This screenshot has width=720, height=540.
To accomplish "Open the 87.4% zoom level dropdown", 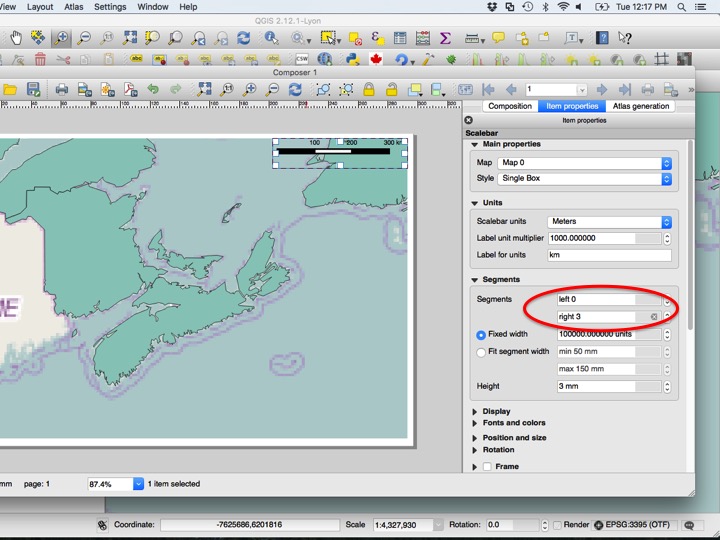I will [138, 484].
